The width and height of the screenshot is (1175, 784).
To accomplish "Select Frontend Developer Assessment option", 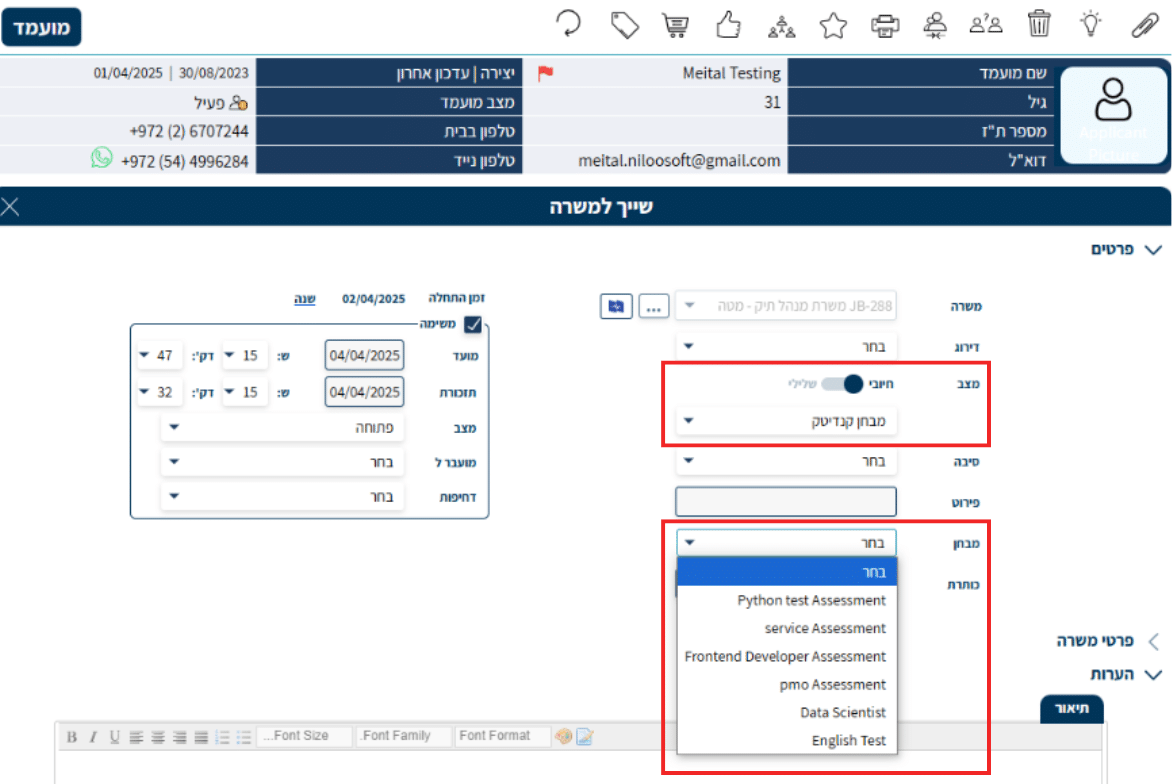I will point(787,657).
